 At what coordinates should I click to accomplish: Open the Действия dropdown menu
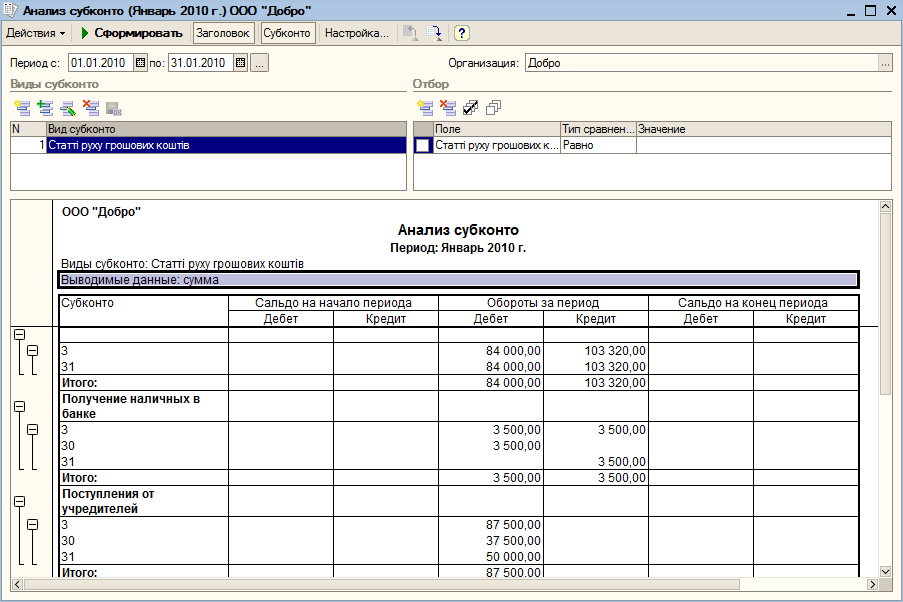click(x=36, y=33)
